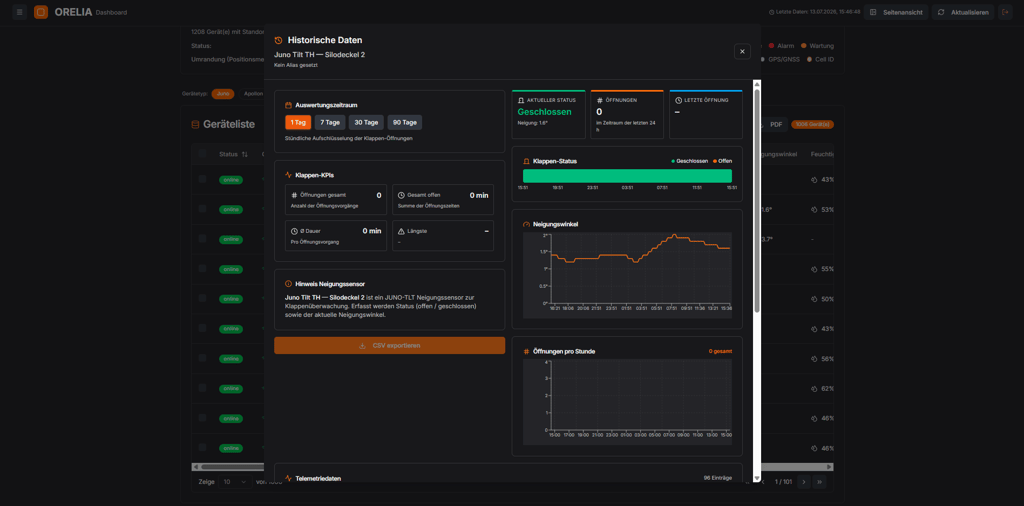Sort by the Status column arrows

[x=245, y=155]
